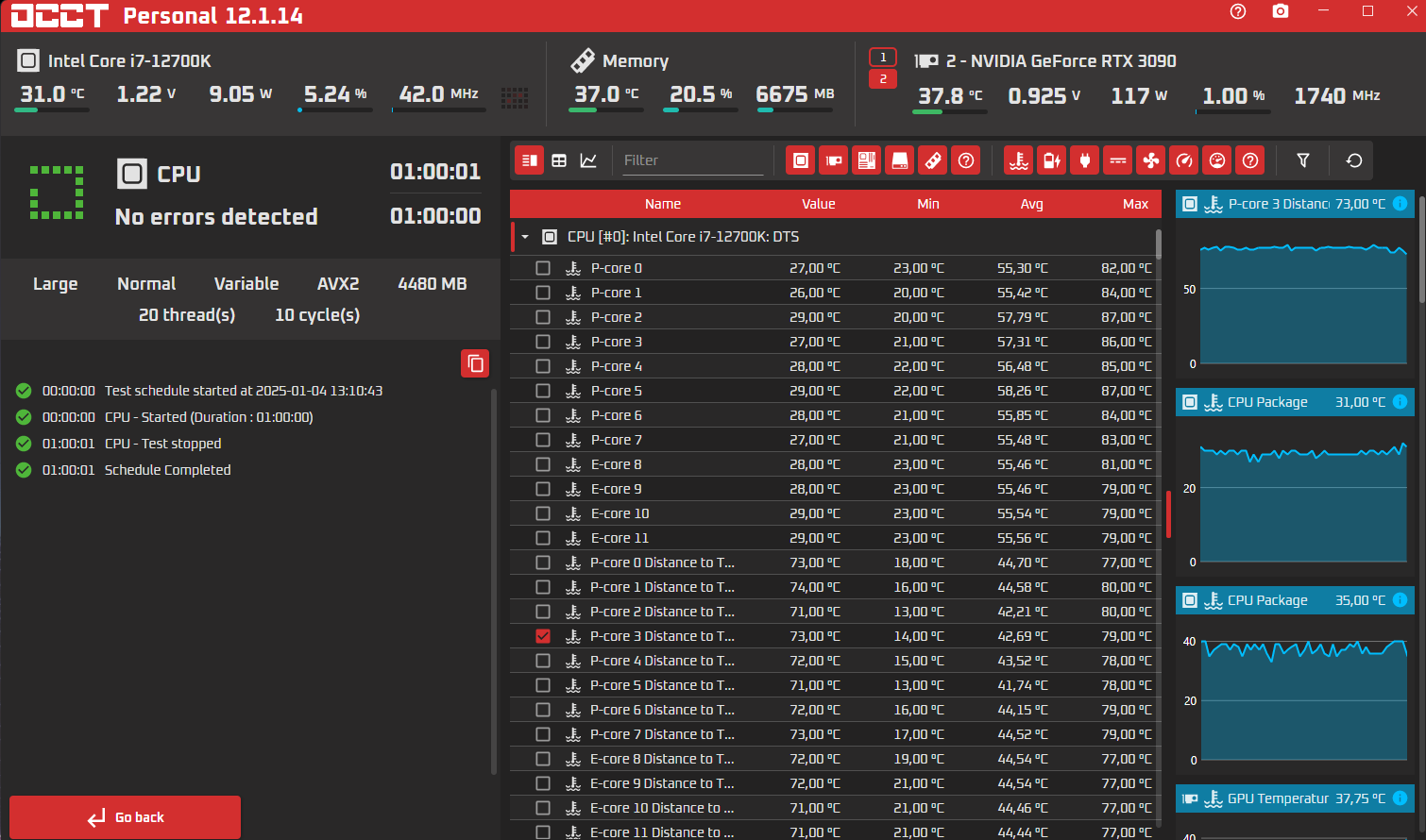Click the E-core 10 name cell

(620, 513)
